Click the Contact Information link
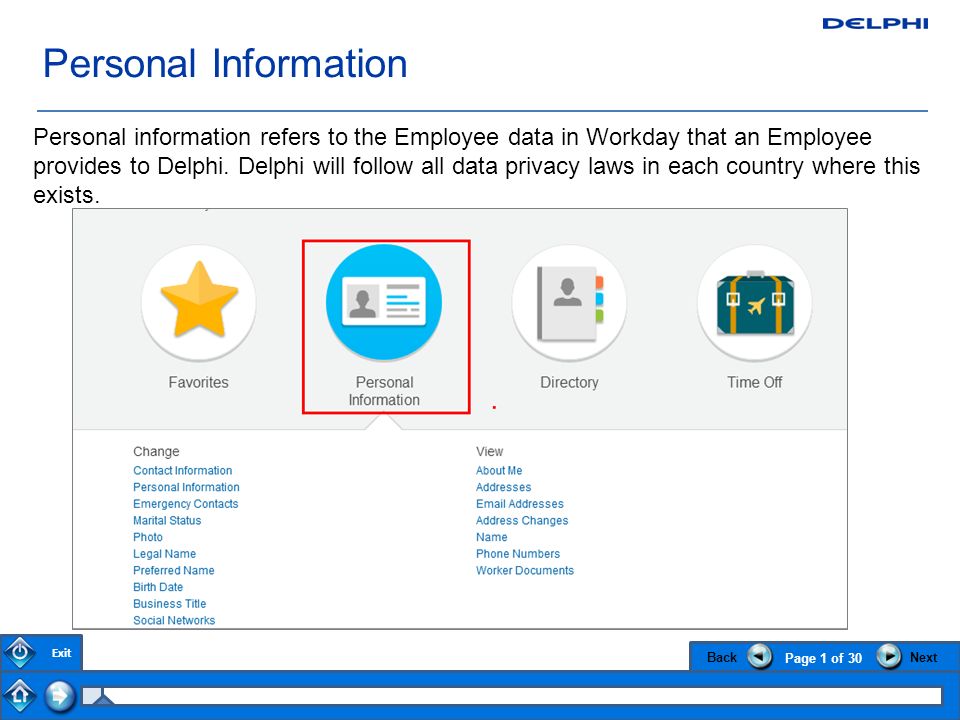This screenshot has height=720, width=960. (182, 470)
